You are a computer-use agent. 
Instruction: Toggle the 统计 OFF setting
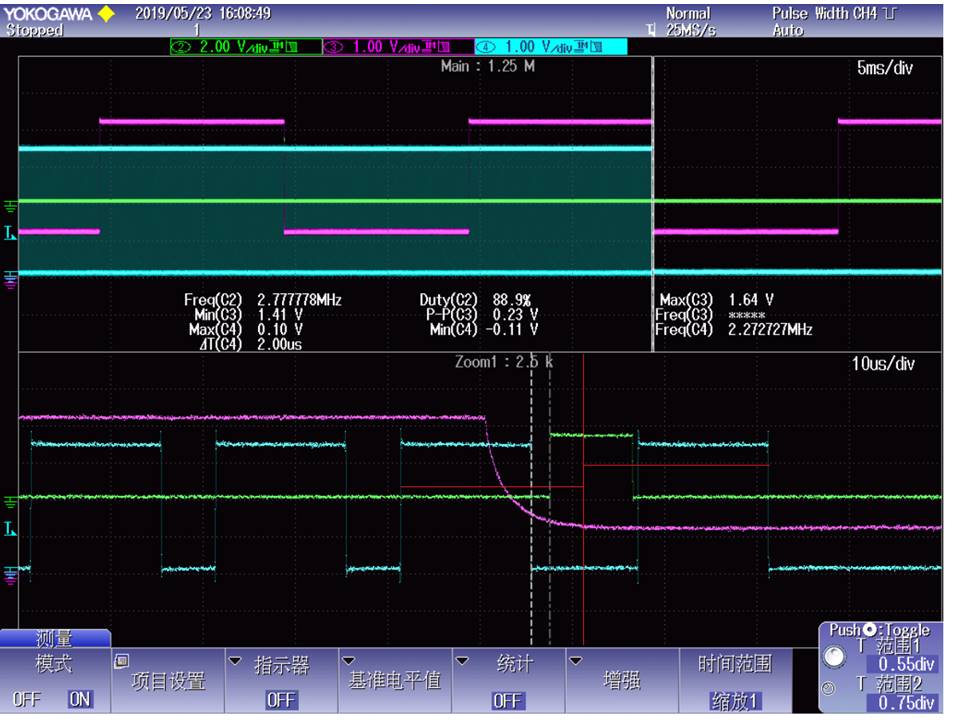tap(508, 700)
